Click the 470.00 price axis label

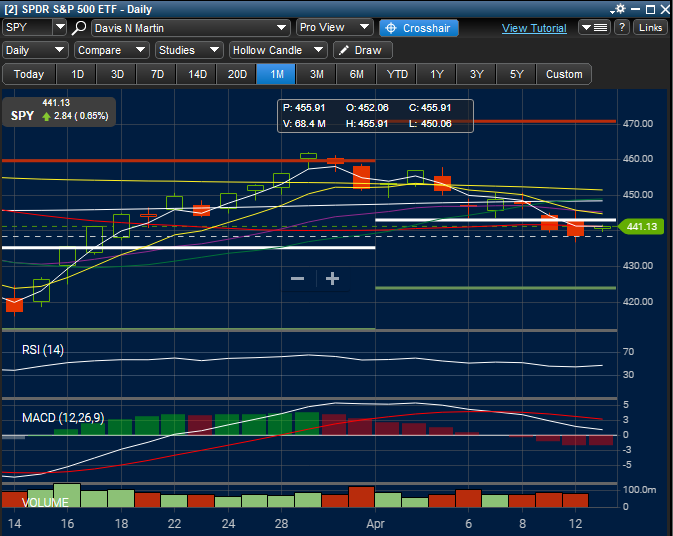(x=638, y=124)
